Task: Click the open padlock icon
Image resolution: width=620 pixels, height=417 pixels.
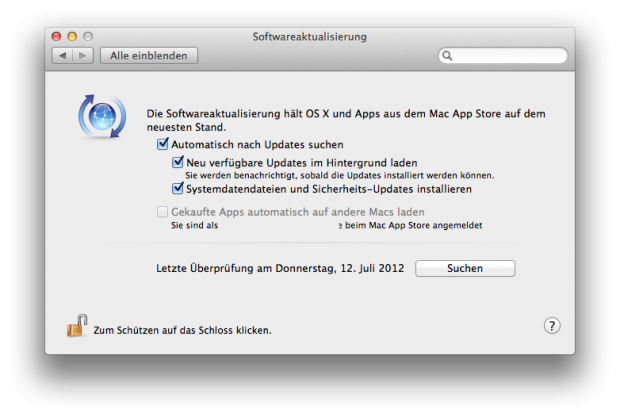Action: pyautogui.click(x=77, y=326)
